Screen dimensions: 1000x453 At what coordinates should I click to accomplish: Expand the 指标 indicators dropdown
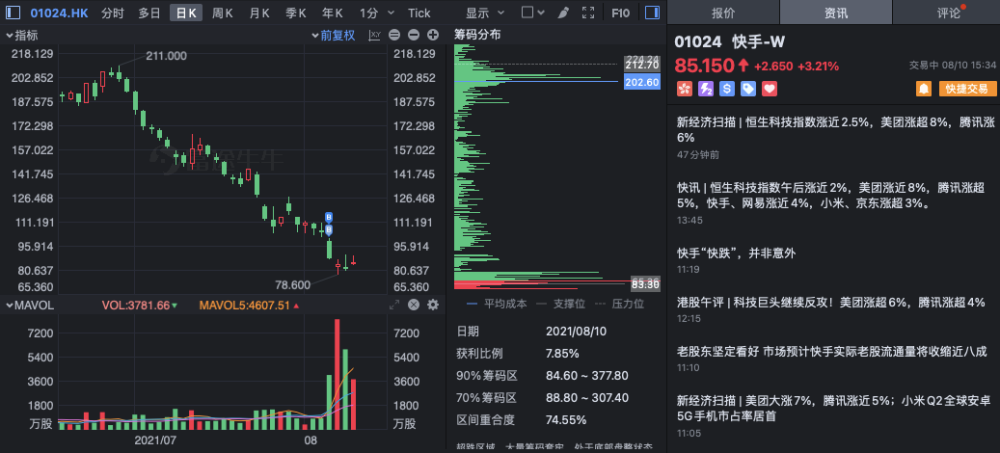coord(22,36)
